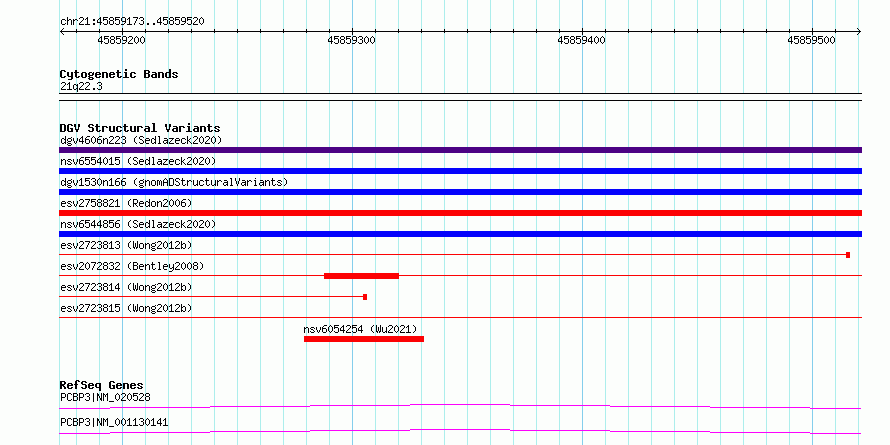Click the nsv6054254 (Wu2021) label
This screenshot has width=890, height=445.
tap(360, 329)
